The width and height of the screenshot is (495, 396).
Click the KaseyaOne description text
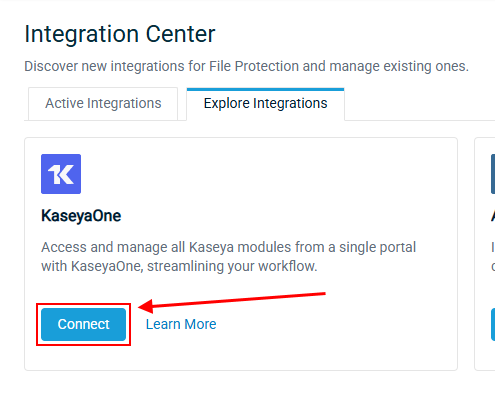[x=228, y=257]
